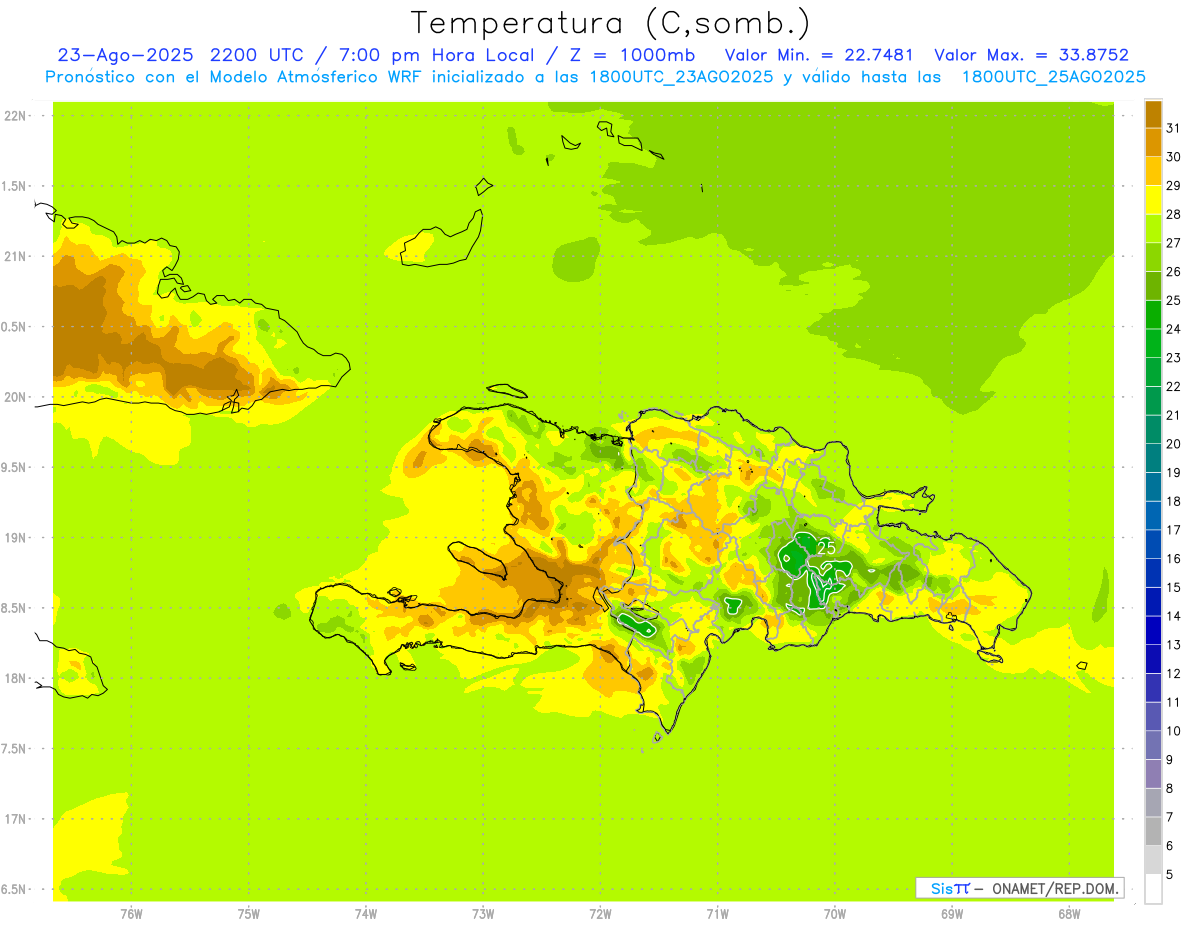Click '1800UTC_25AGO2025' valid-until time text

pos(1053,77)
